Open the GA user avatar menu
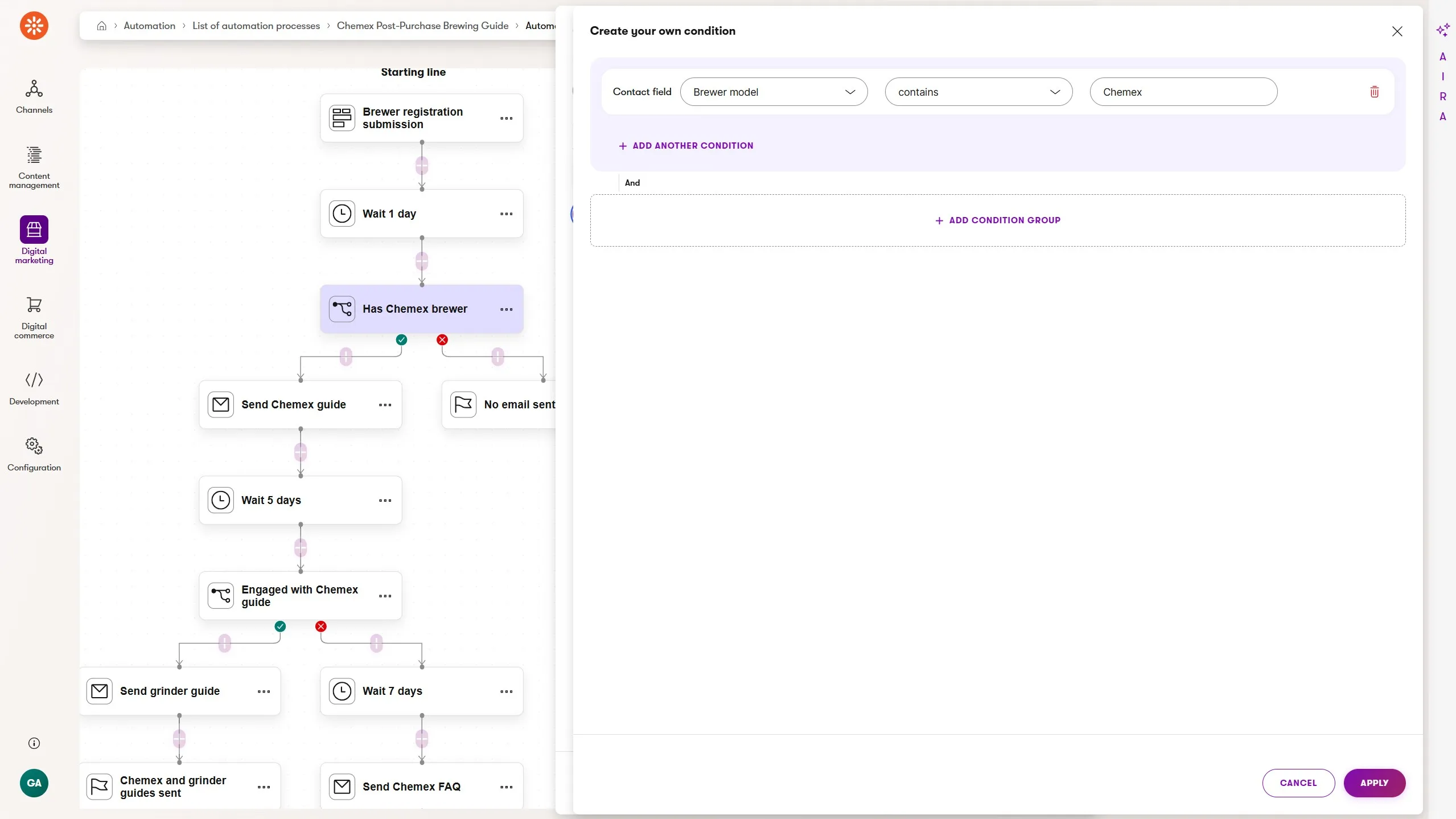1456x819 pixels. coord(34,783)
